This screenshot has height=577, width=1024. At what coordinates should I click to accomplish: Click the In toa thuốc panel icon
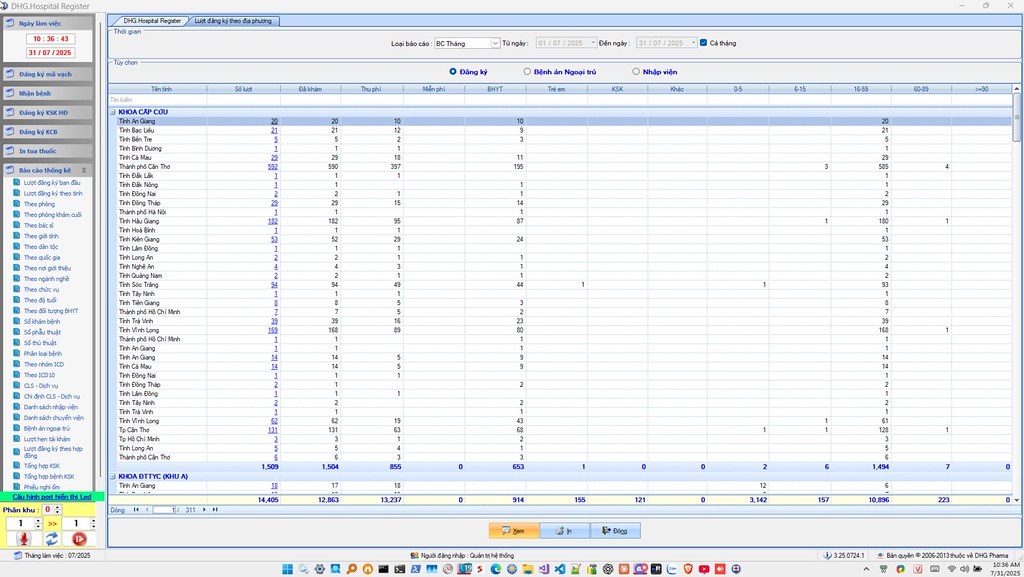click(x=10, y=151)
